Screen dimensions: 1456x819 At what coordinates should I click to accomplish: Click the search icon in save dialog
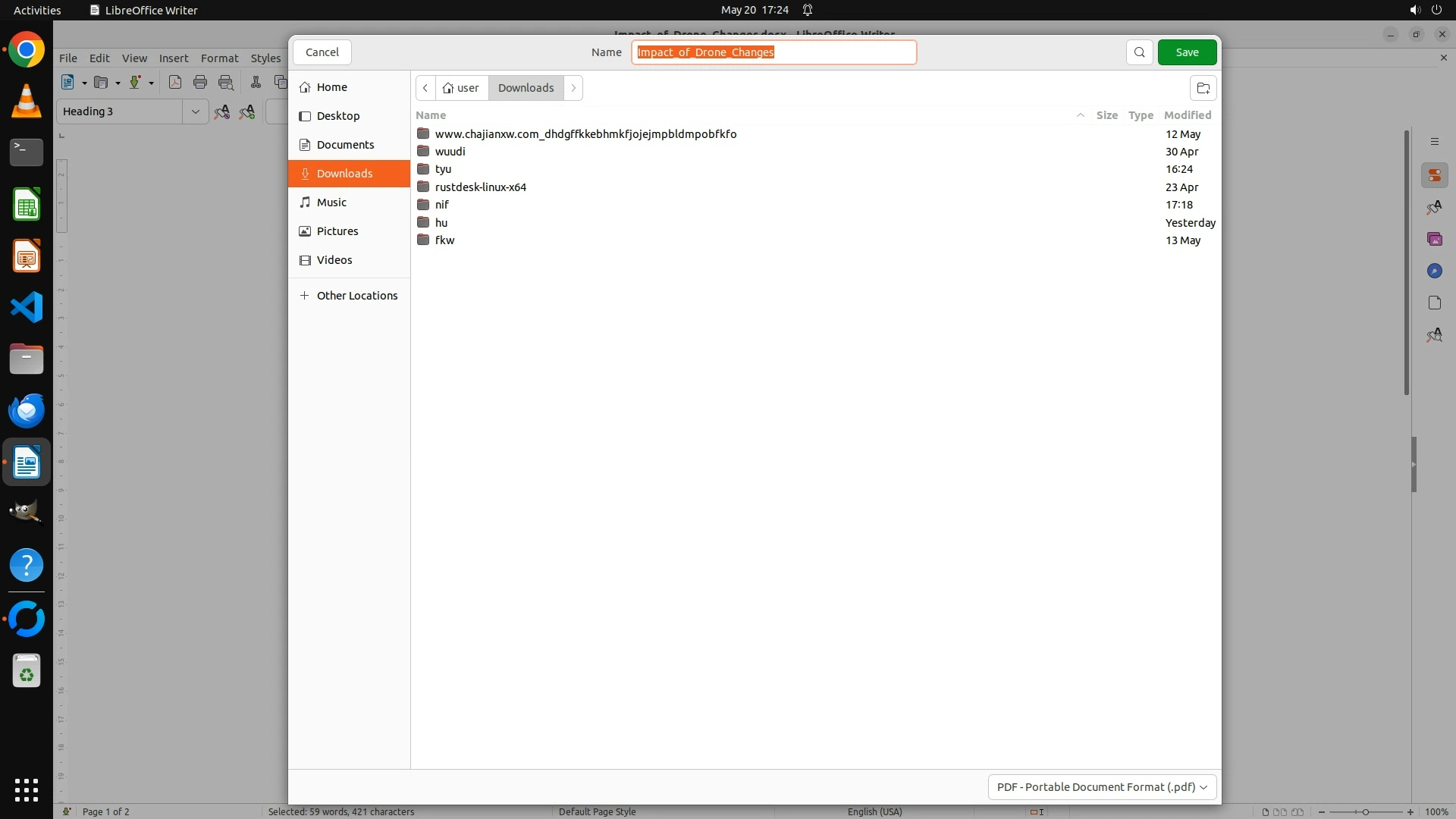point(1139,52)
